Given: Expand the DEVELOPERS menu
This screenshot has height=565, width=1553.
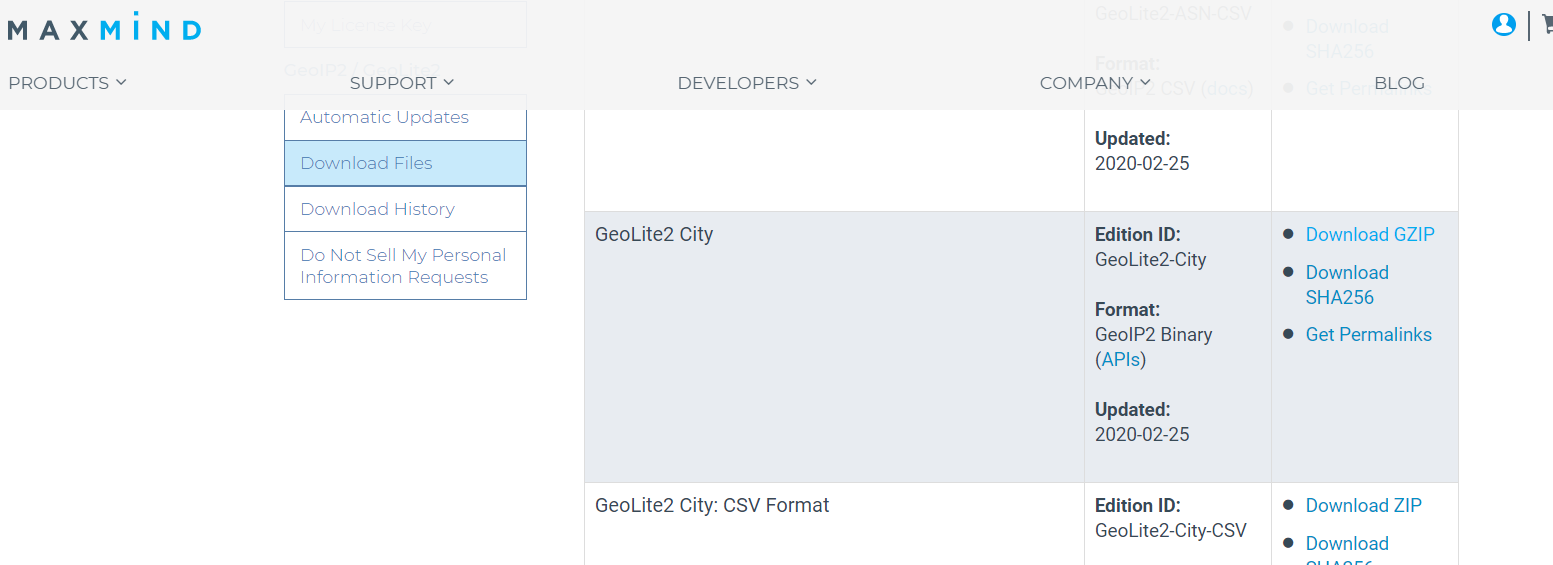Looking at the screenshot, I should 747,83.
